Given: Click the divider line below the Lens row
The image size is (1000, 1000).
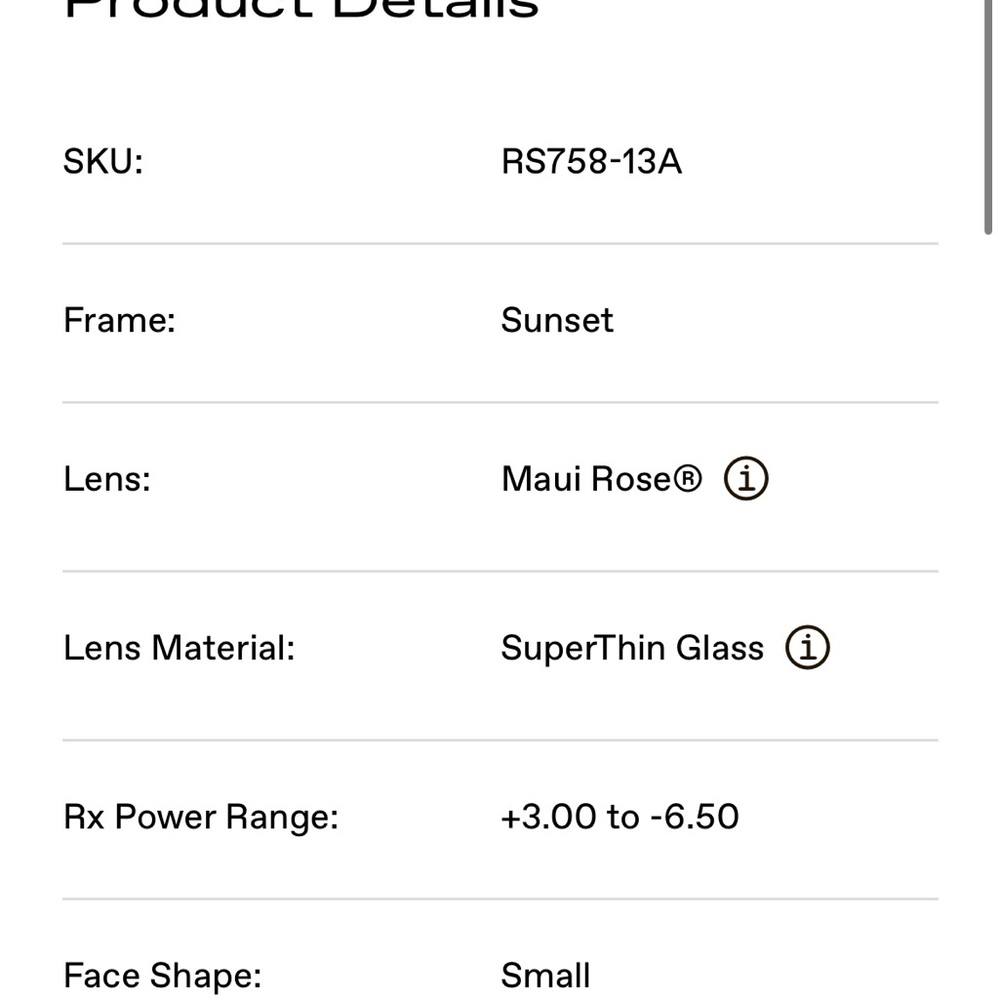Looking at the screenshot, I should (x=500, y=571).
